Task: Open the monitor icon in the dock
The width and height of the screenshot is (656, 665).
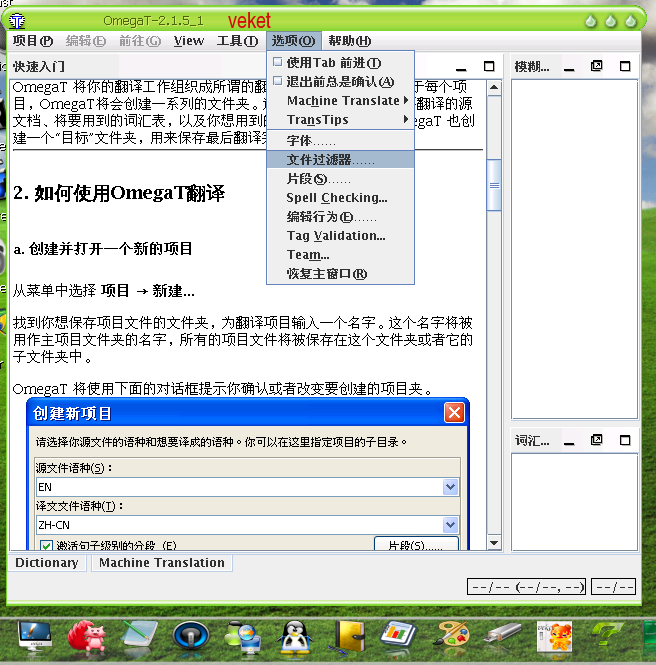Action: click(x=35, y=636)
